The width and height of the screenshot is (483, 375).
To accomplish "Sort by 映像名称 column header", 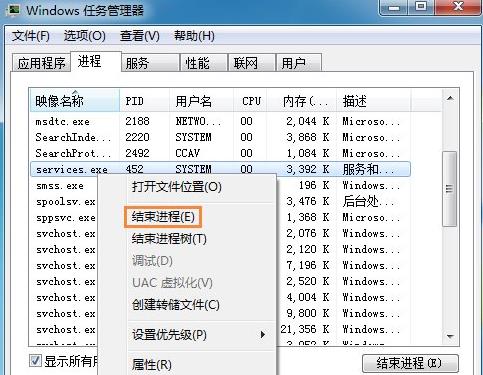I will tap(74, 101).
